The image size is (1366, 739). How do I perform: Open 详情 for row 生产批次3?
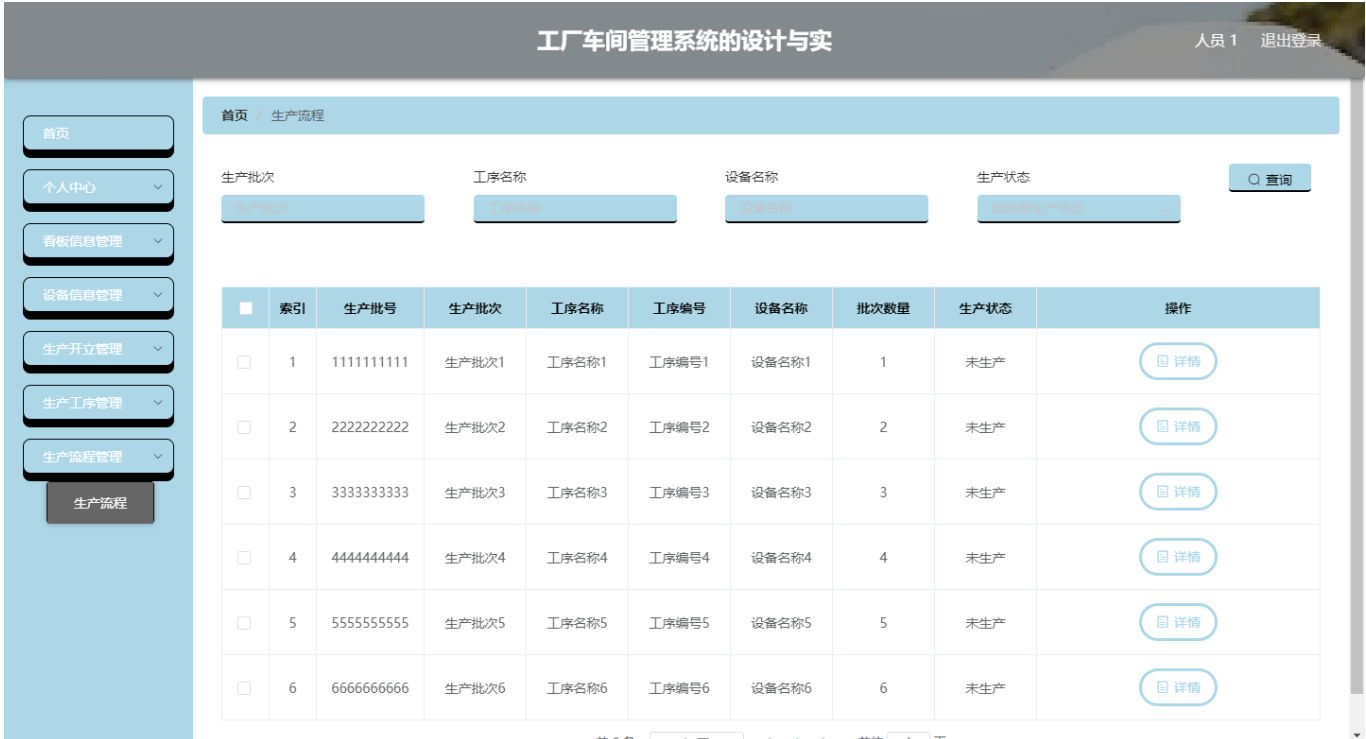point(1178,492)
